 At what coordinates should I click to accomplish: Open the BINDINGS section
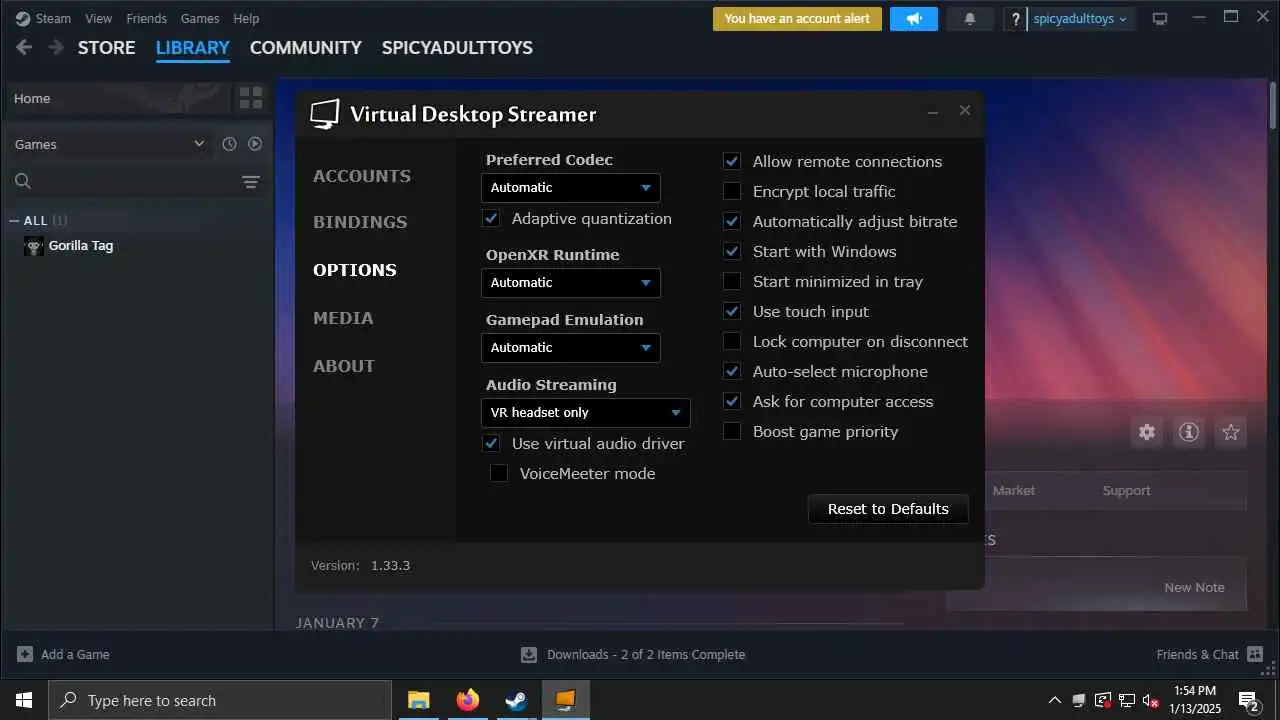(x=360, y=222)
